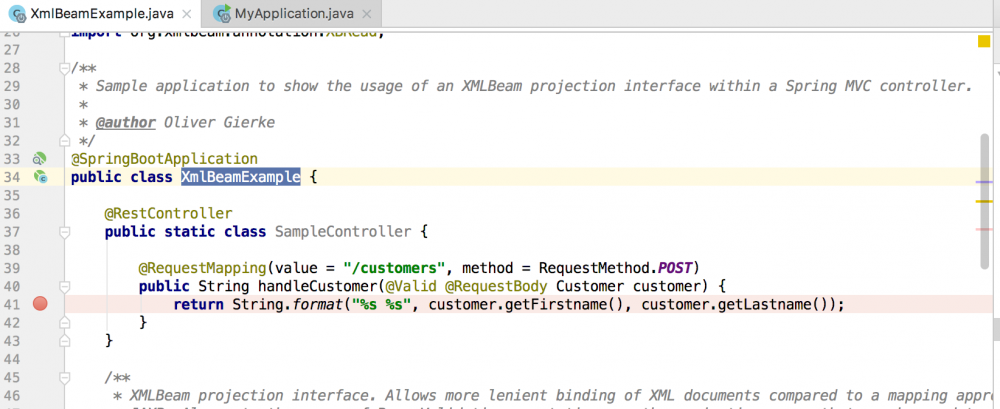The image size is (1000, 409).
Task: Click the @RestController annotation in code
Action: coord(168,214)
